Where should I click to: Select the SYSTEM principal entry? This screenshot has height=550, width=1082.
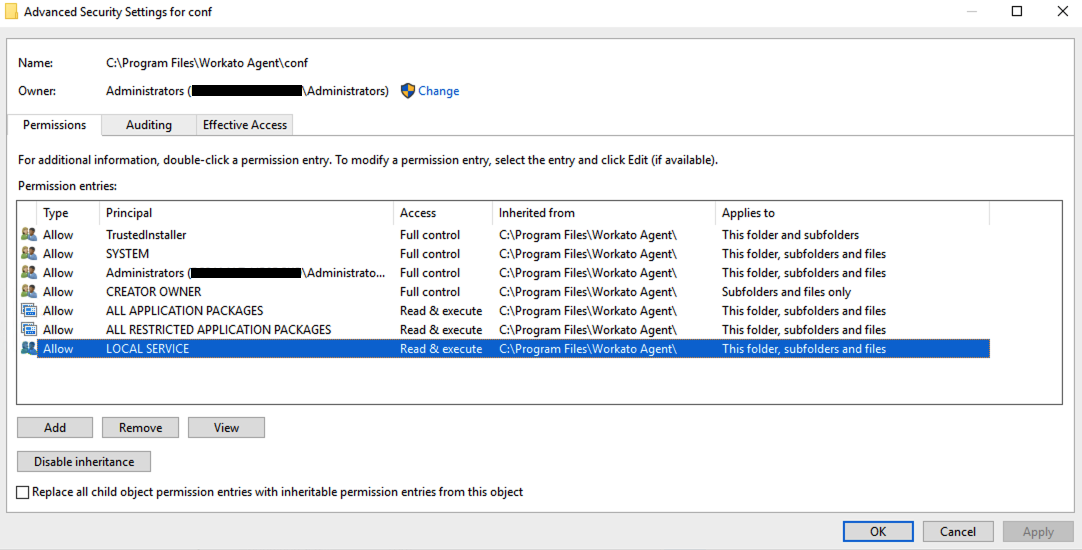[x=128, y=254]
